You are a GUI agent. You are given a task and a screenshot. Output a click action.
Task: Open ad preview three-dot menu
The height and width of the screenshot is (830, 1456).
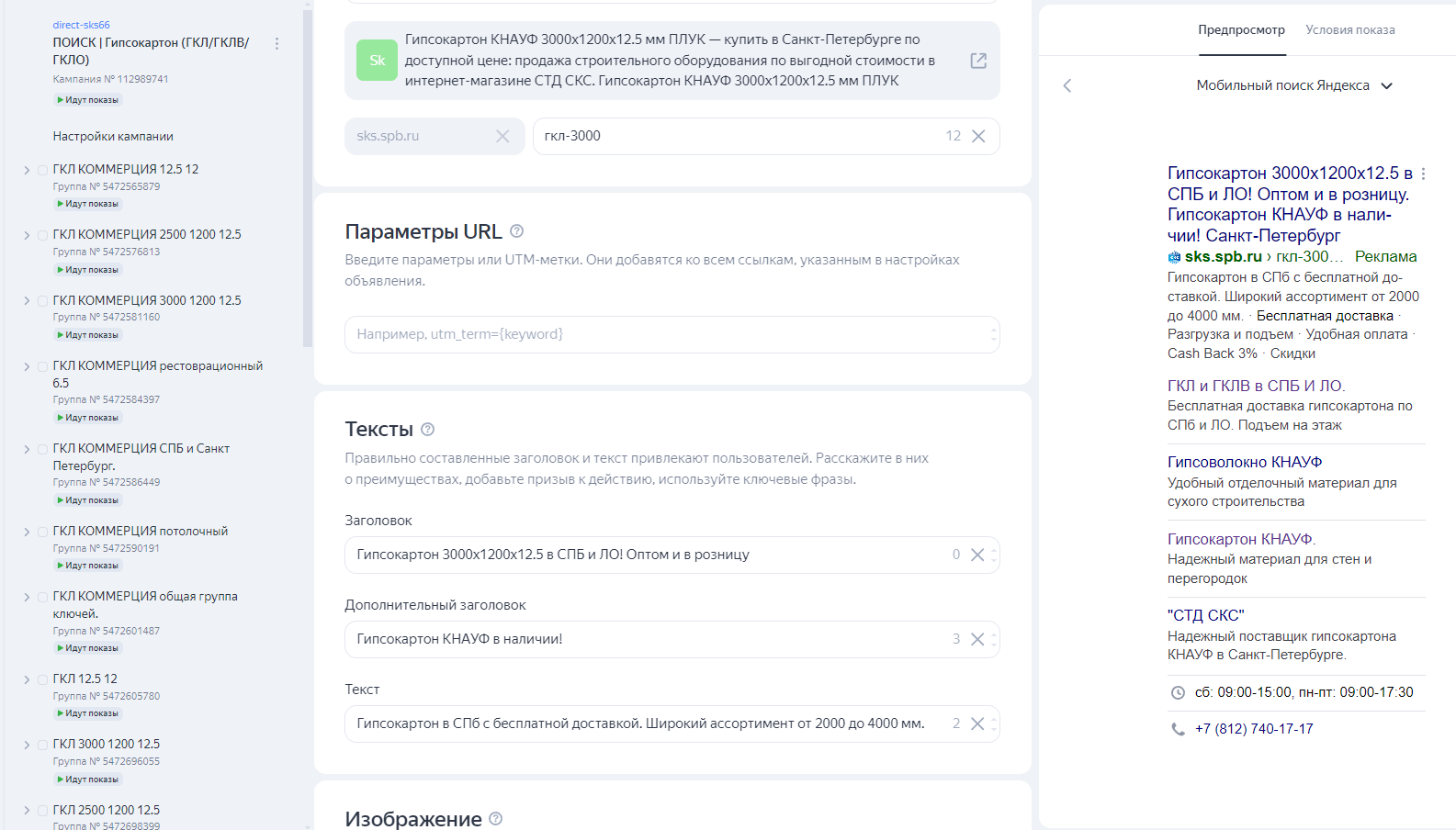tap(1423, 174)
